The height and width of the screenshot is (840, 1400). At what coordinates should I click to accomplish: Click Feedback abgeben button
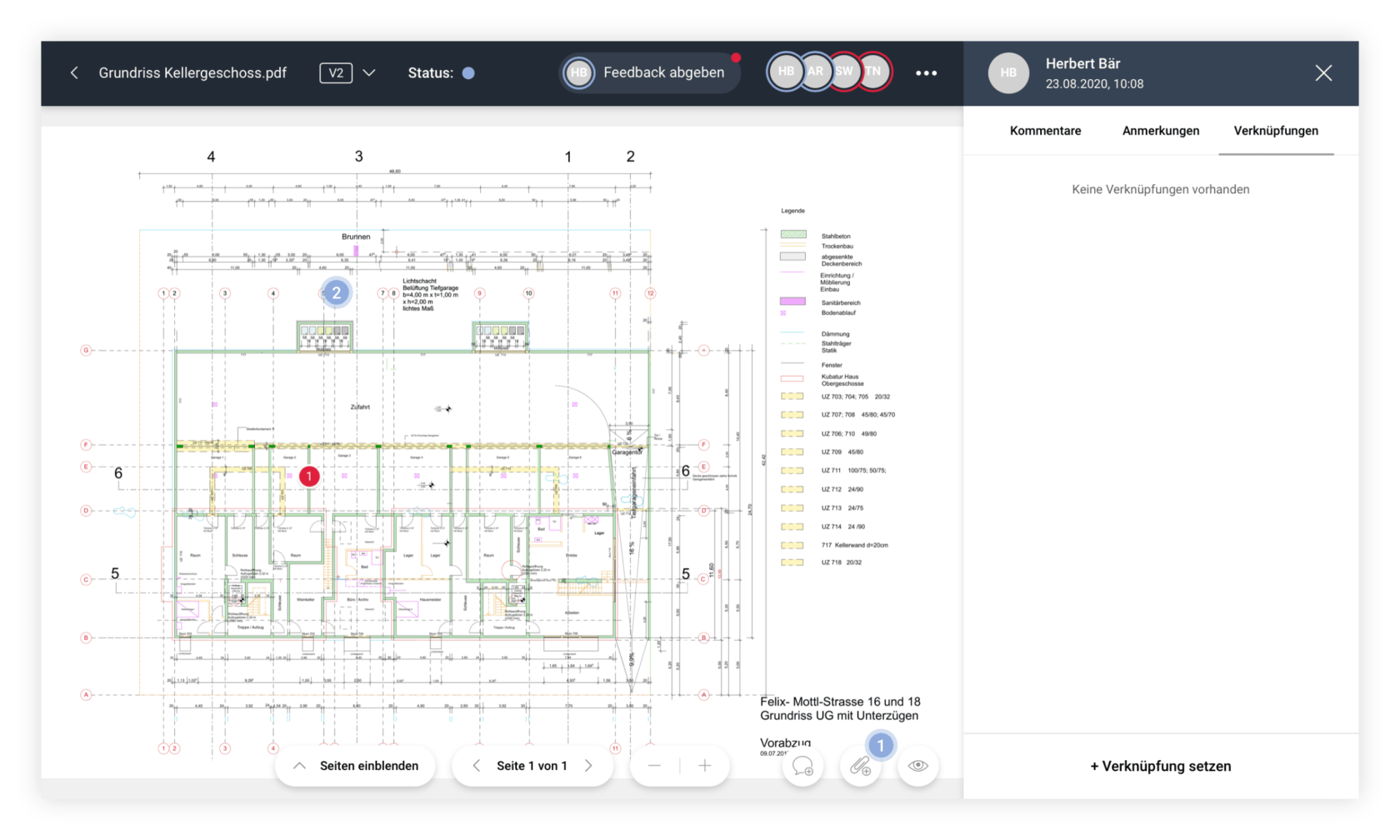(x=650, y=73)
